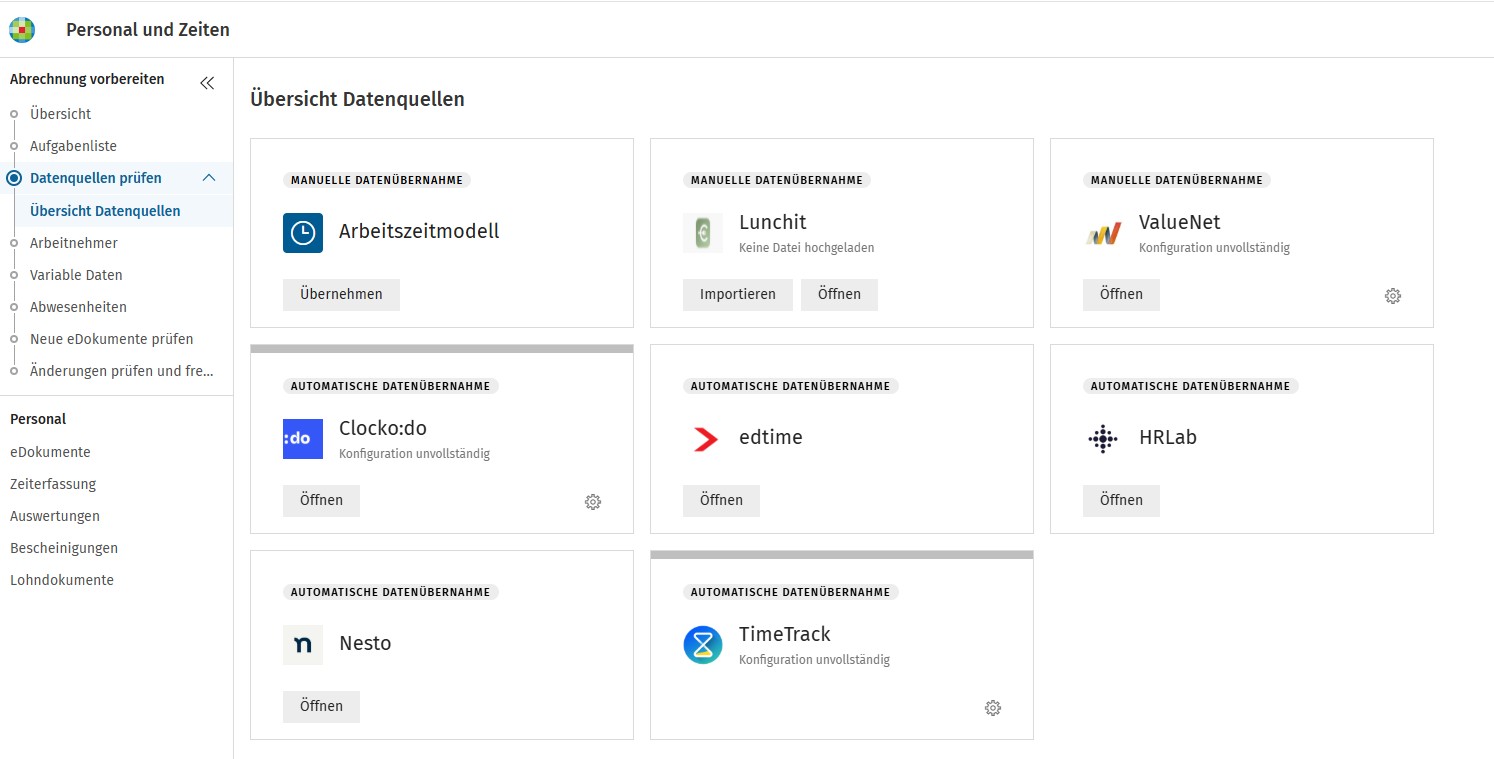
Task: Click Keine Datei hochgeladen text
Action: (x=807, y=248)
